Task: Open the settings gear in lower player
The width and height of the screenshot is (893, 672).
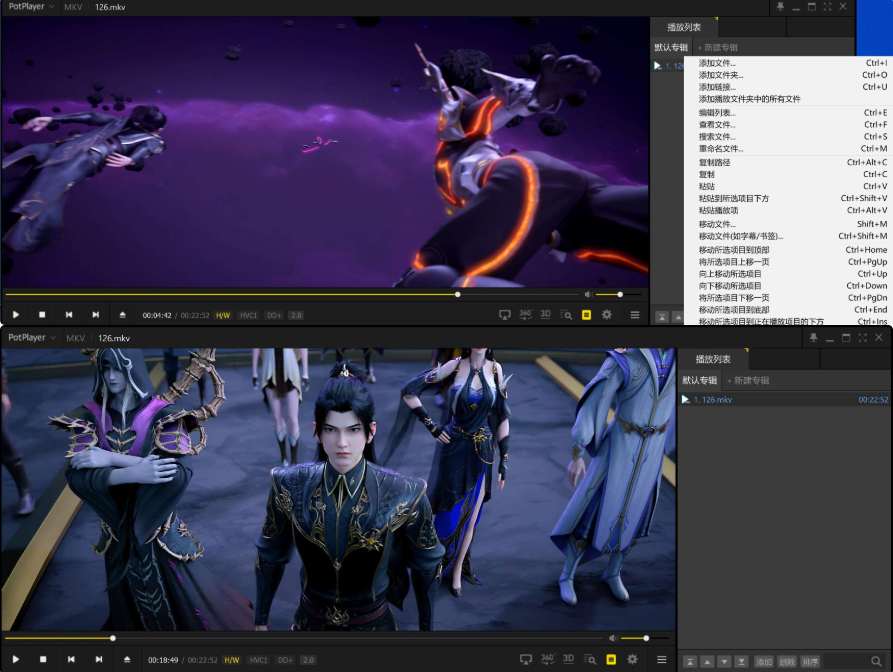Action: [632, 660]
